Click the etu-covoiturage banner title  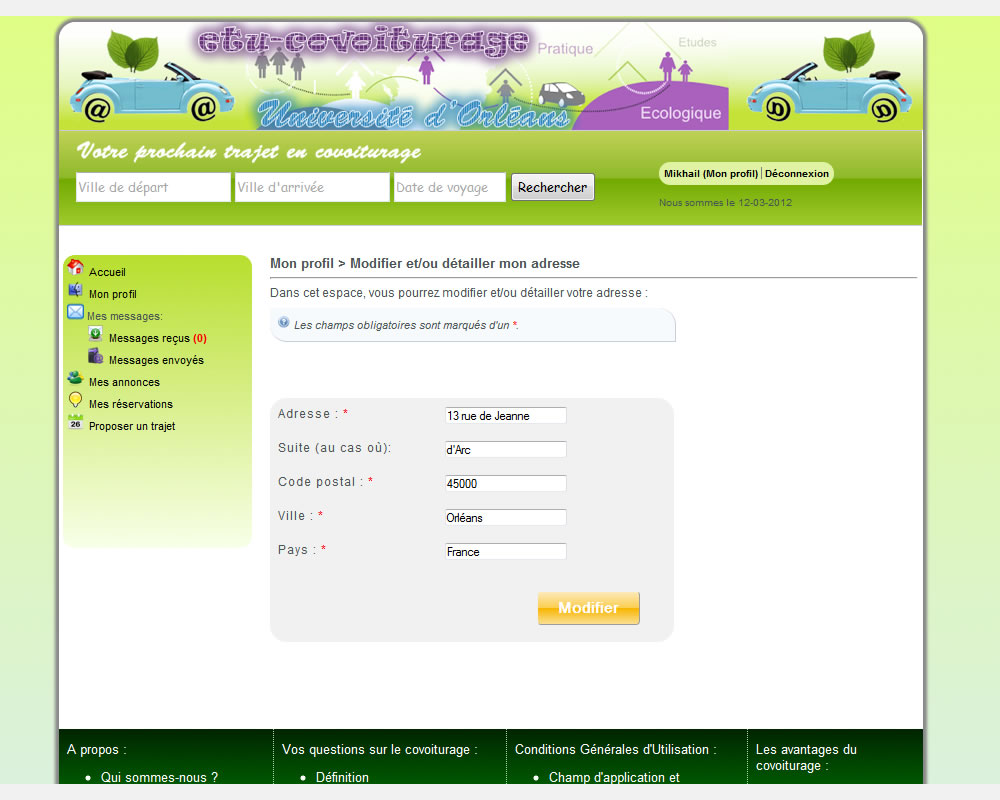[364, 42]
